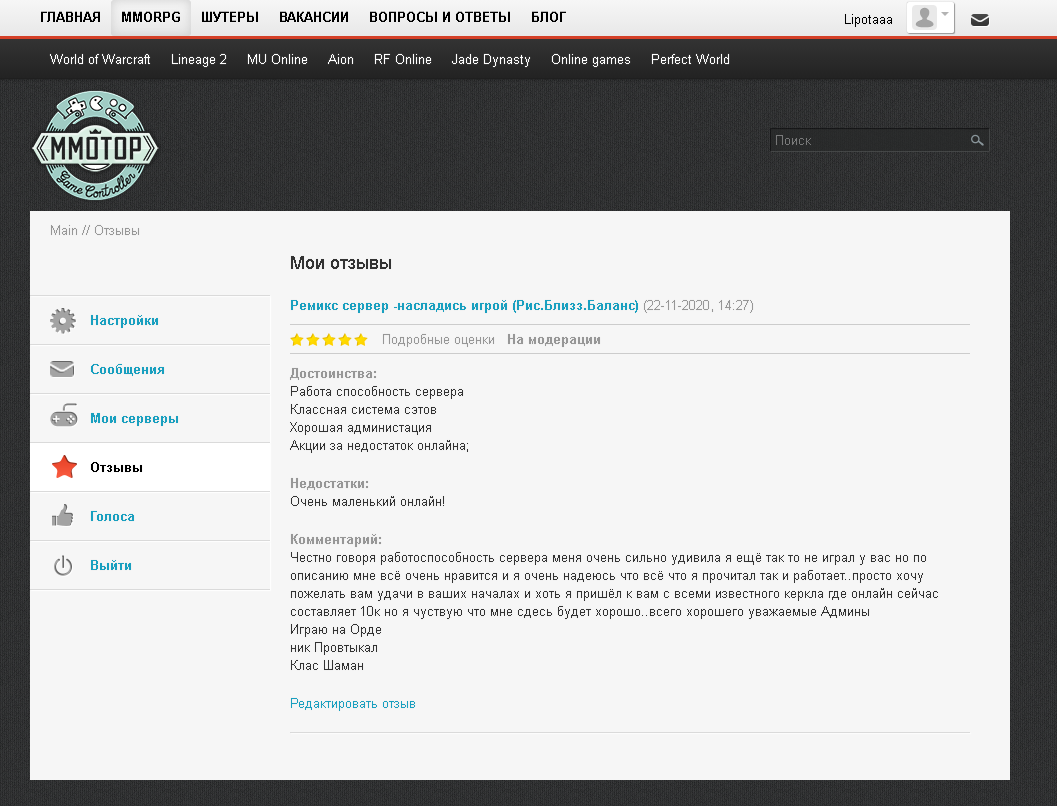Viewport: 1057px width, 806px height.
Task: Click the search magnifier icon
Action: tap(977, 141)
